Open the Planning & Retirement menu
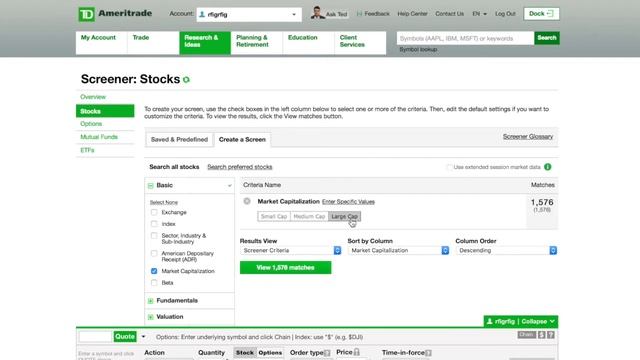640x360 pixels. click(x=257, y=43)
